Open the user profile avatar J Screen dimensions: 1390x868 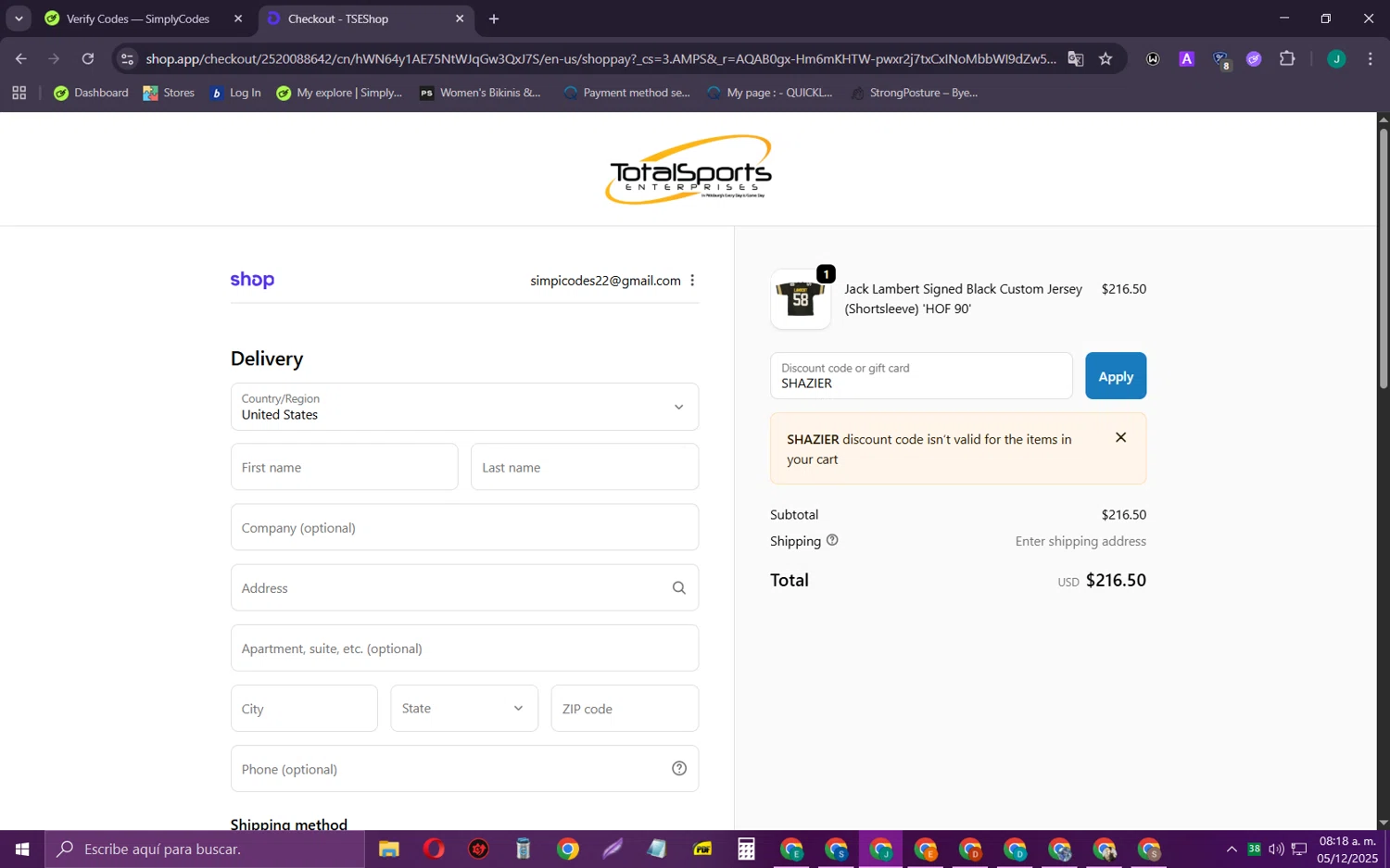[1336, 58]
